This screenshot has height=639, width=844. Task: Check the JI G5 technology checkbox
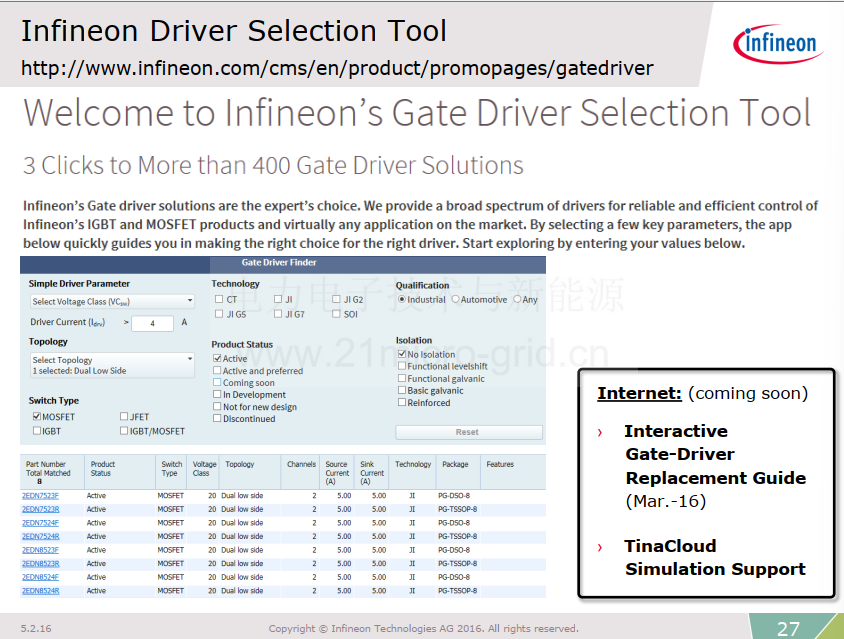point(219,314)
